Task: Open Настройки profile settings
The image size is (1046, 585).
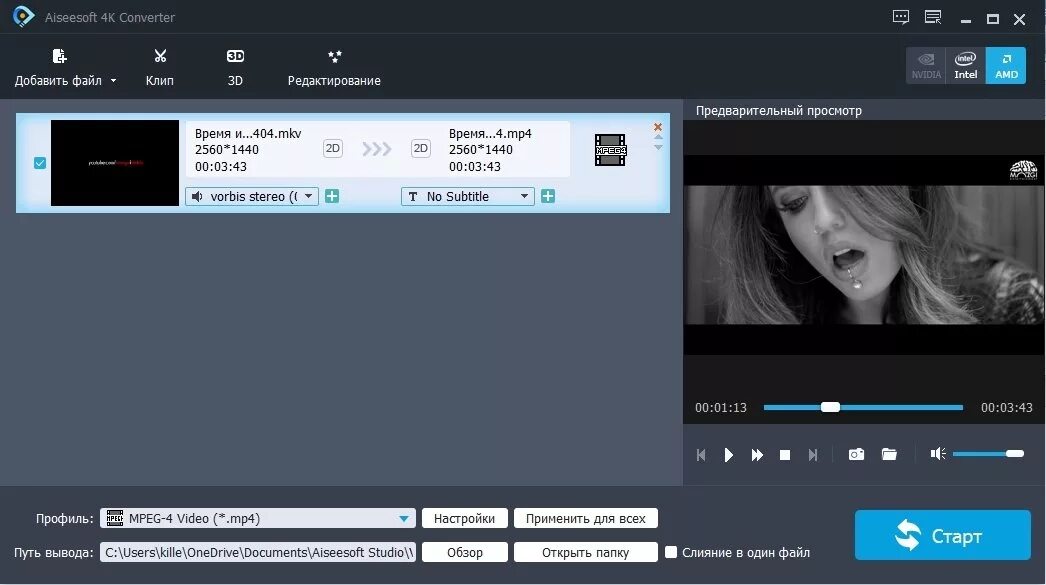Action: [x=464, y=518]
